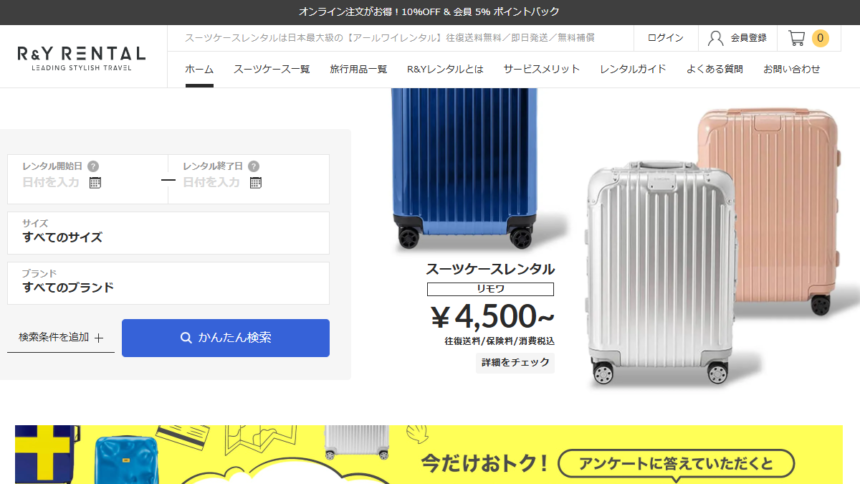Screen dimensions: 860x484
Task: Open the rental start date calendar icon
Action: (95, 183)
